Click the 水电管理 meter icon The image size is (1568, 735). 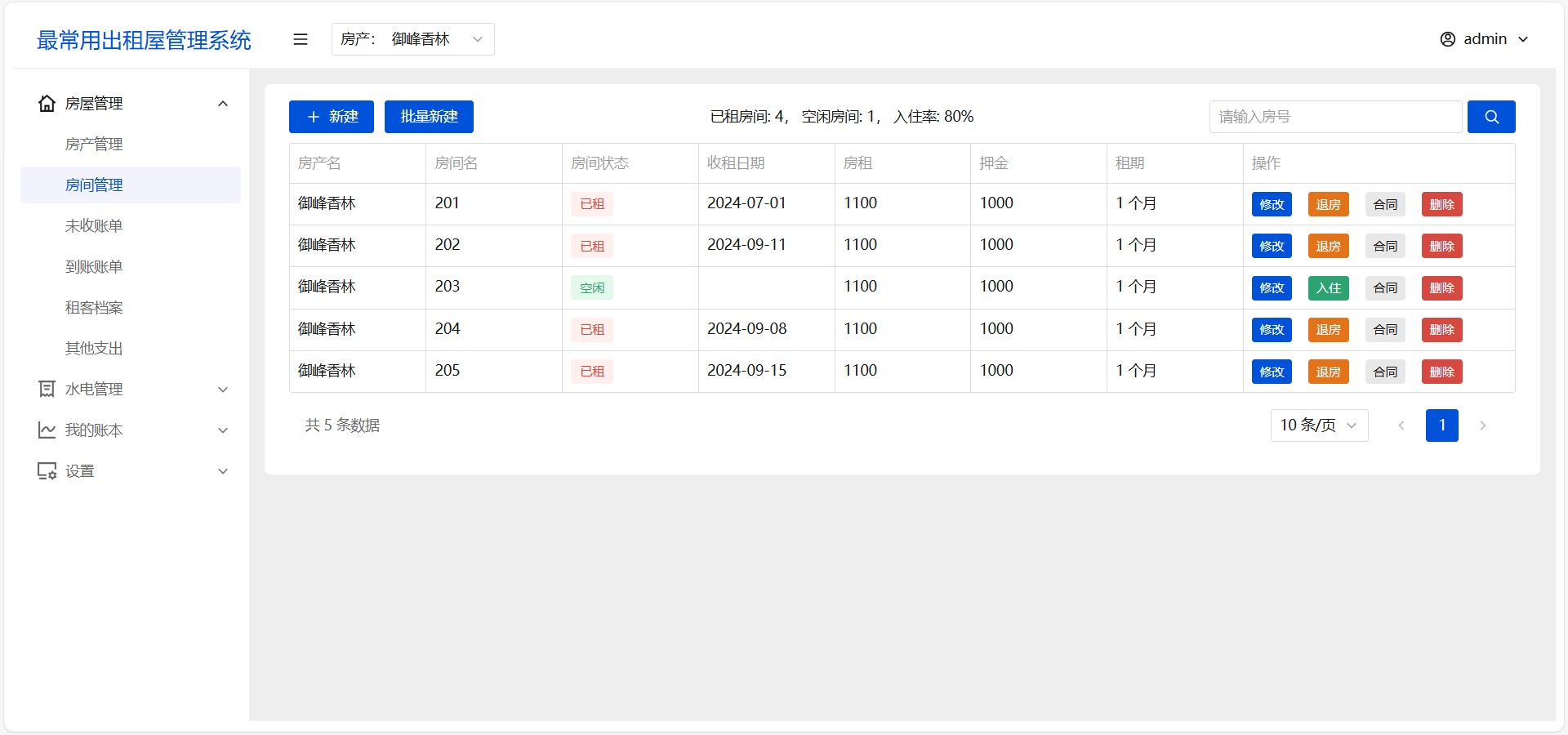point(47,390)
